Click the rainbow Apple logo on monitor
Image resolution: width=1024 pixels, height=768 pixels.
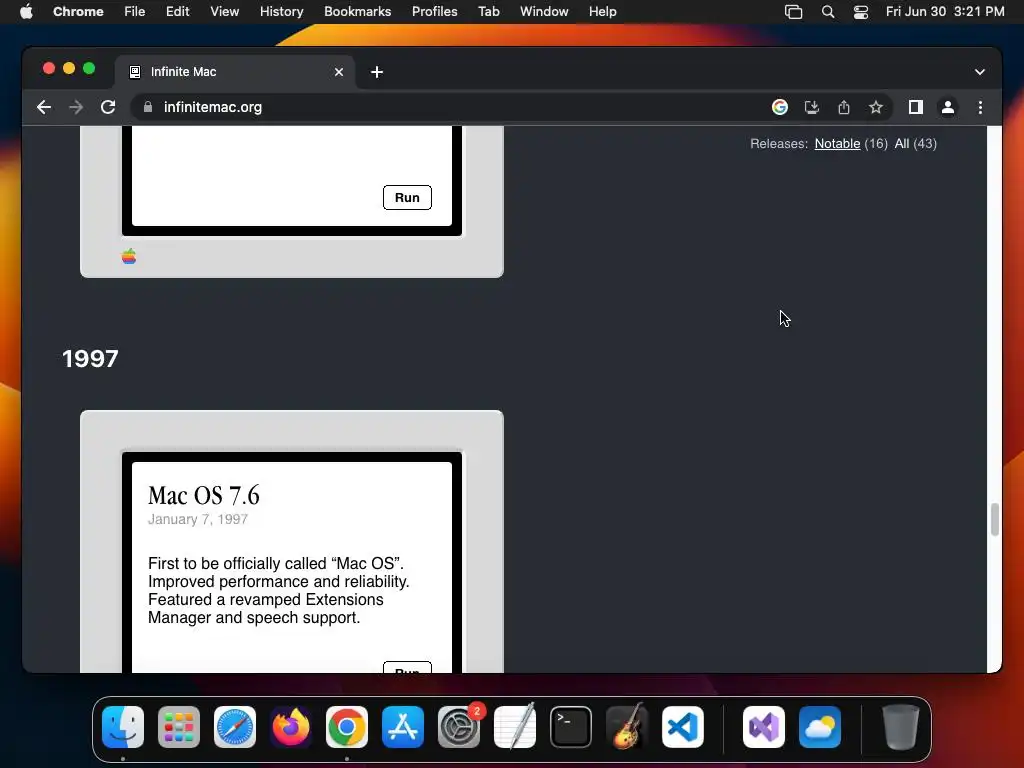(x=129, y=256)
